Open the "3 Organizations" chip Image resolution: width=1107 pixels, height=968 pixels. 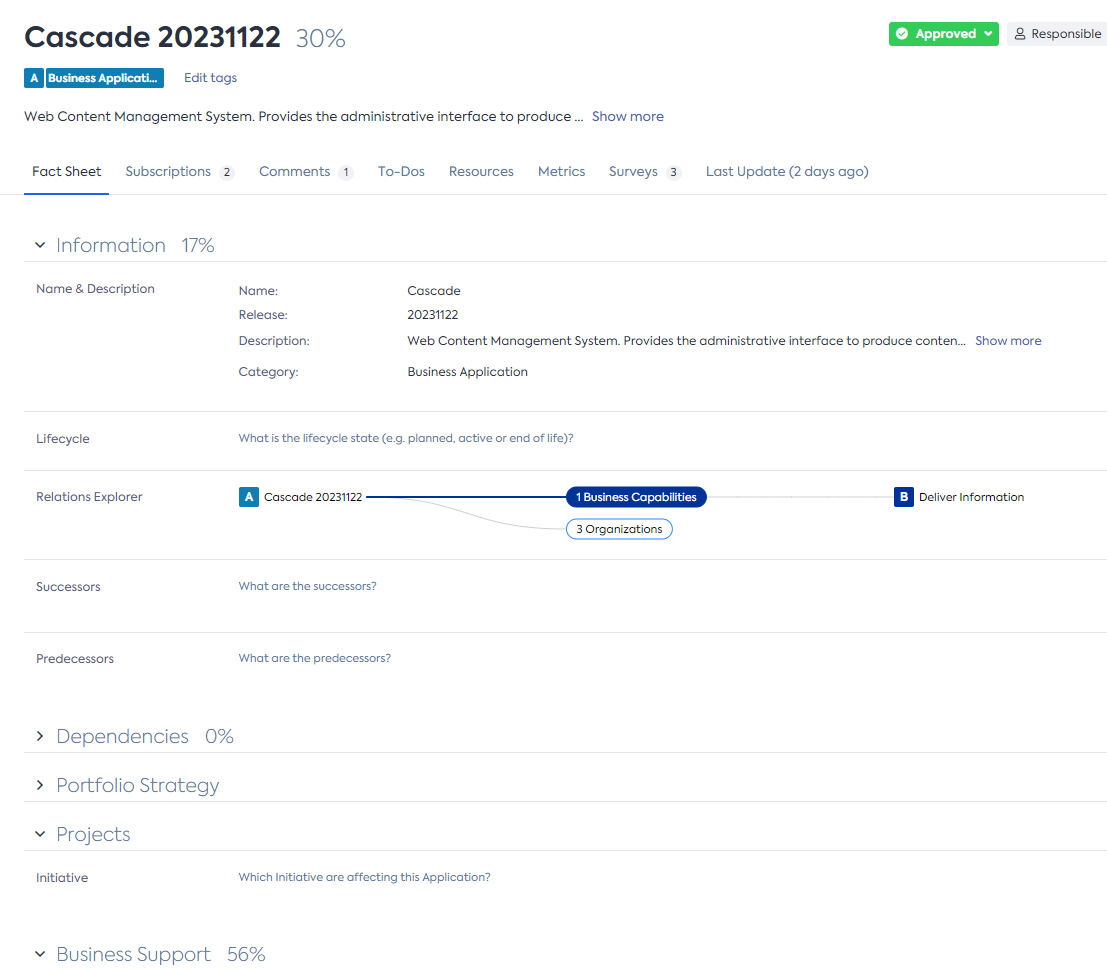(619, 529)
